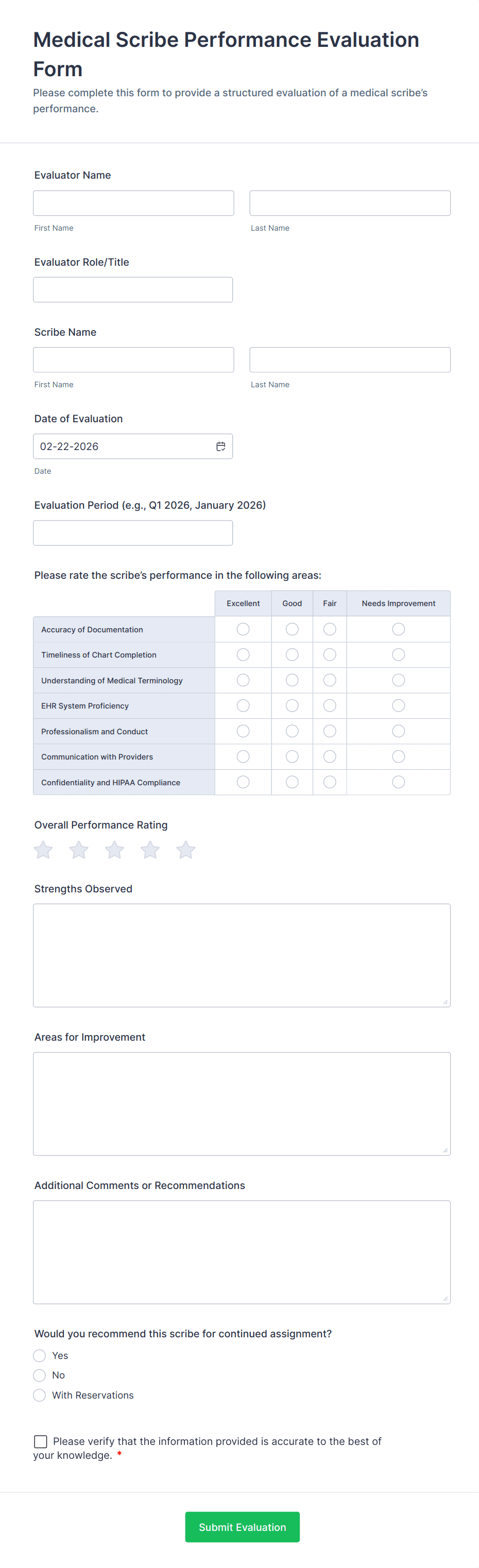Choose No for continued assignment
This screenshot has width=479, height=1568.
click(40, 1375)
